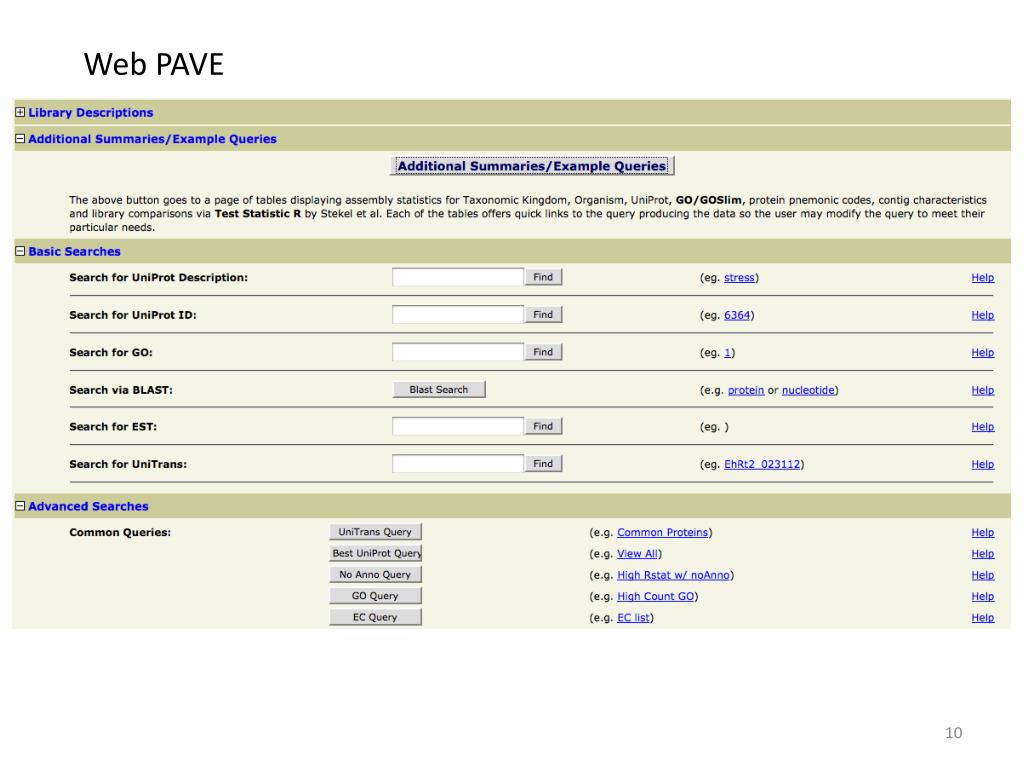Open Help for GO search
Viewport: 1024px width, 768px height.
pos(982,353)
